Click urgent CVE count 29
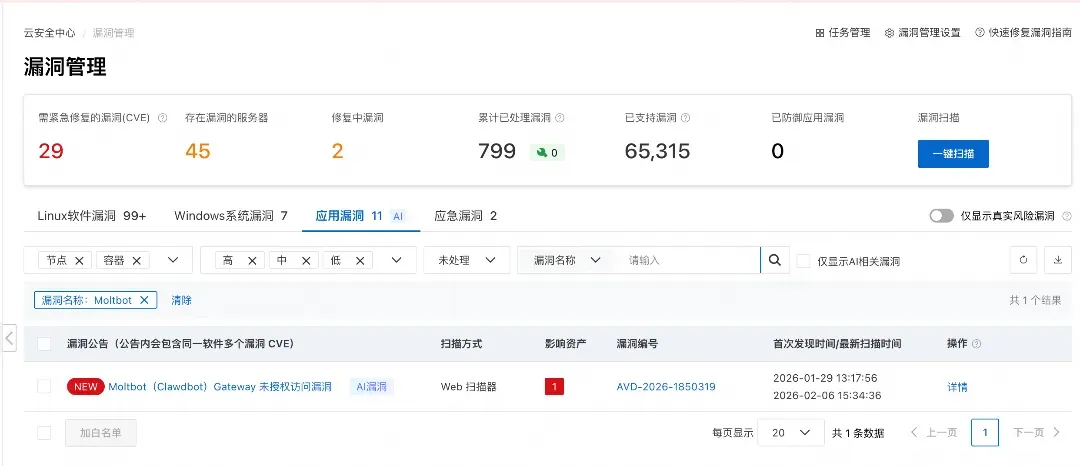The image size is (1080, 466). 51,151
